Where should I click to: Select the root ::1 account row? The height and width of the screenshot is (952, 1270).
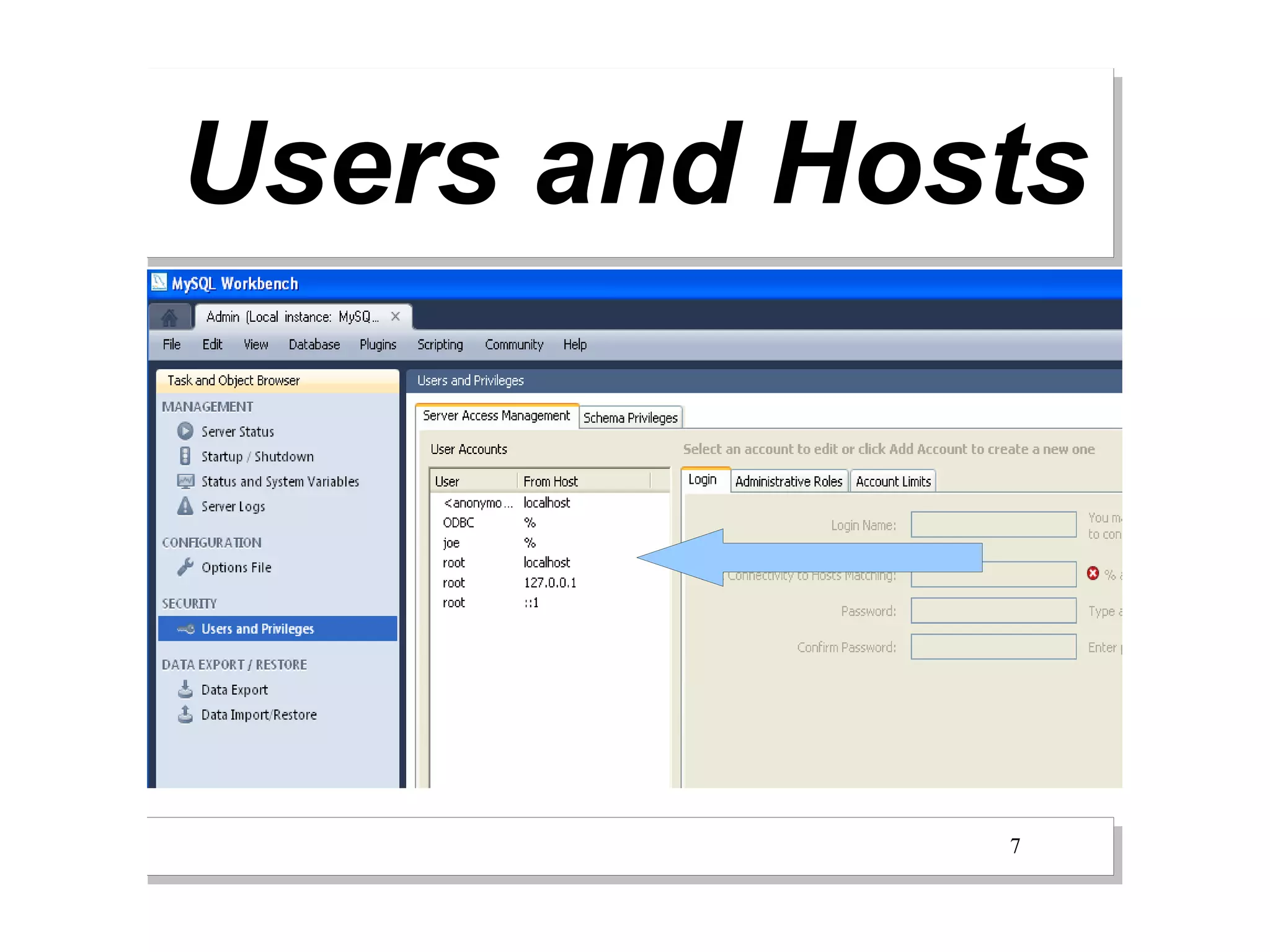click(x=549, y=602)
